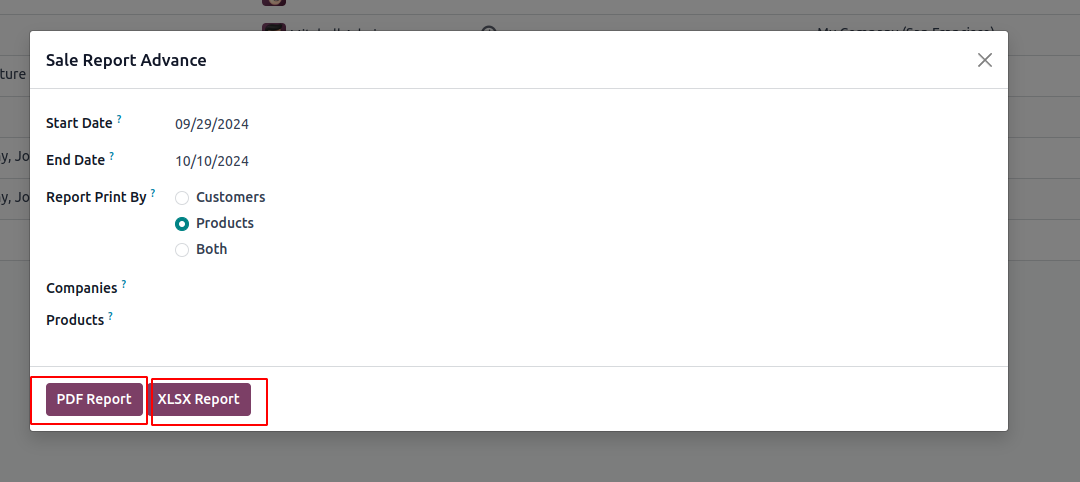This screenshot has width=1080, height=482.
Task: Click the Start Date field label
Action: 79,123
